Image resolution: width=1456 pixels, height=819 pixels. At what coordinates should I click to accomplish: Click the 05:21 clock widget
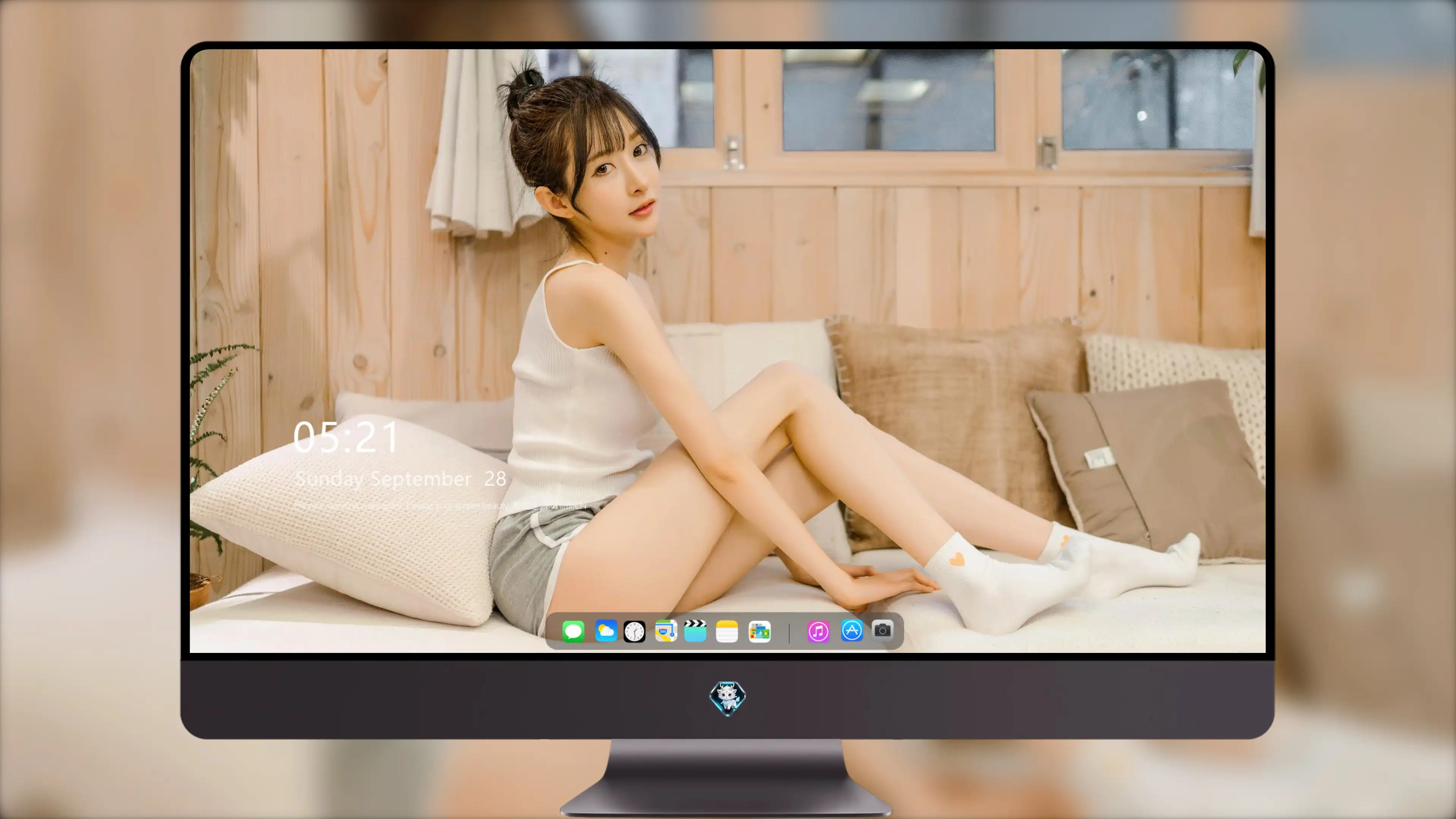[346, 438]
